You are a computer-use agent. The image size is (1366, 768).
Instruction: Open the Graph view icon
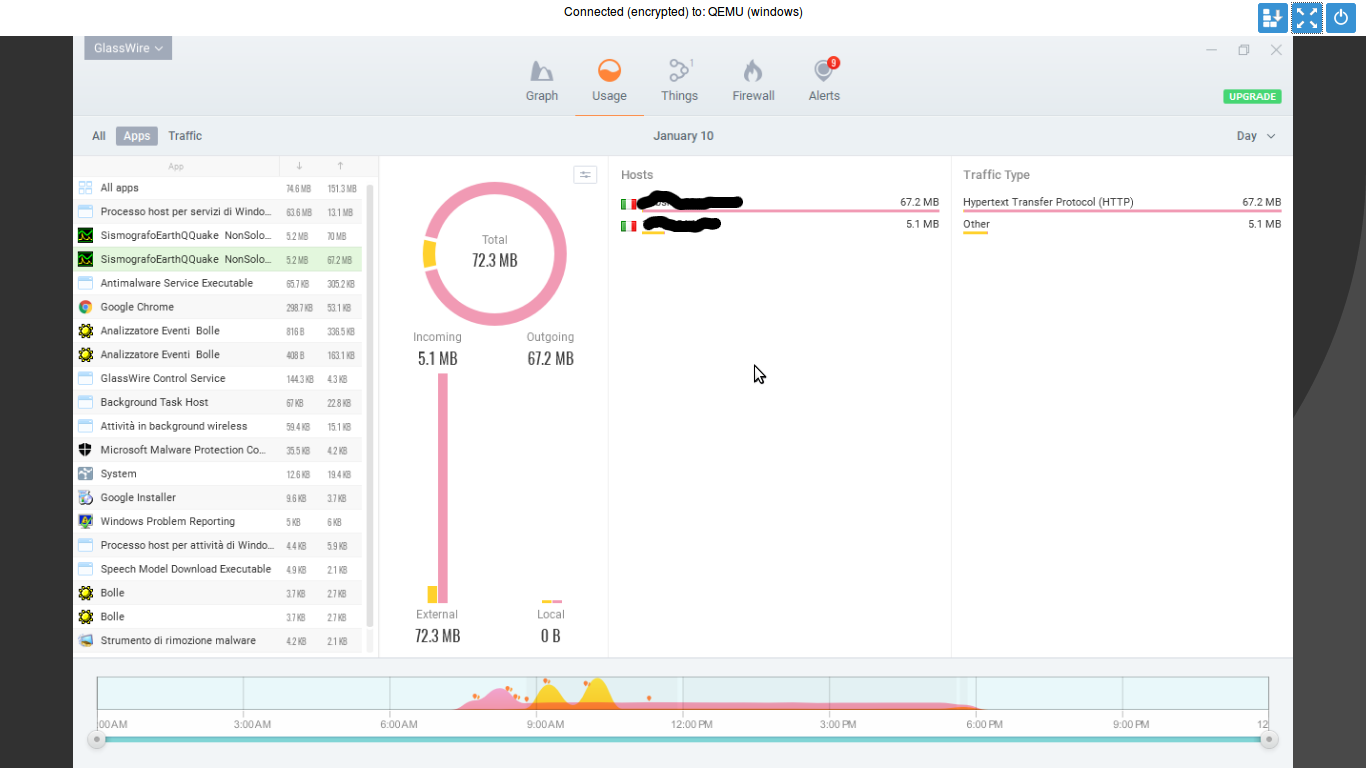tap(541, 71)
